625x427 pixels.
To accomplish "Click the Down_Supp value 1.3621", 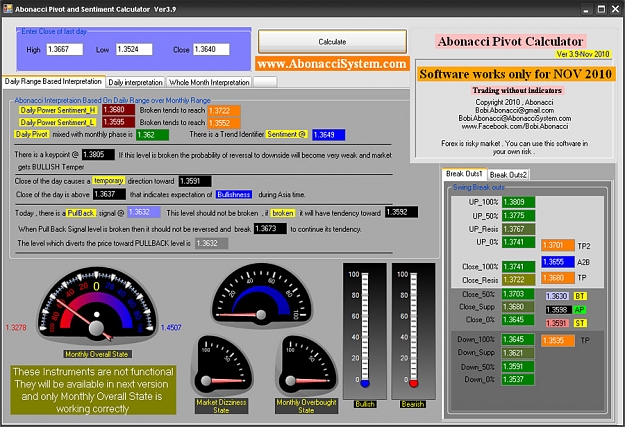I will 518,353.
